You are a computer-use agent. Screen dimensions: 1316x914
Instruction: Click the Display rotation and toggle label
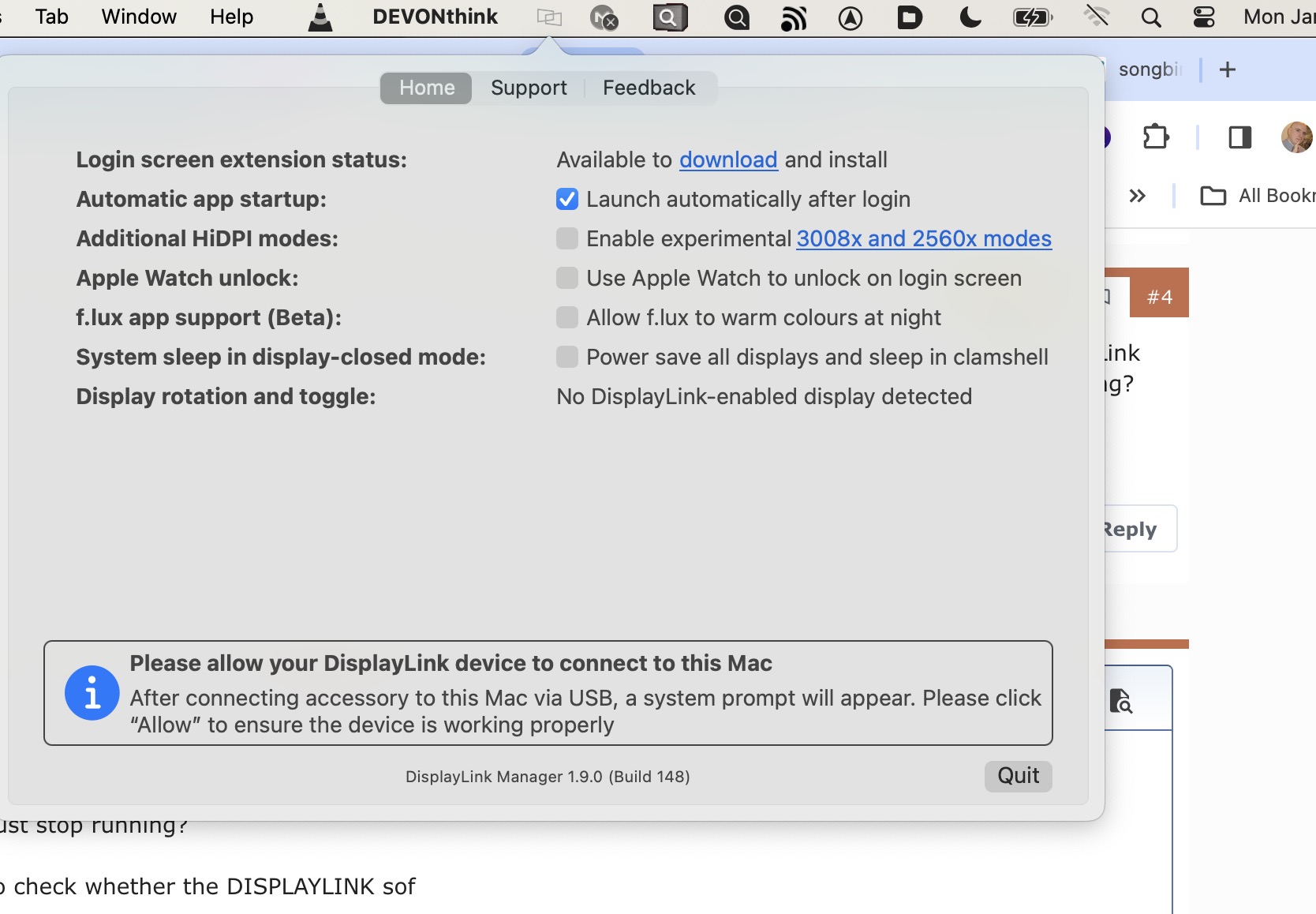pos(226,396)
